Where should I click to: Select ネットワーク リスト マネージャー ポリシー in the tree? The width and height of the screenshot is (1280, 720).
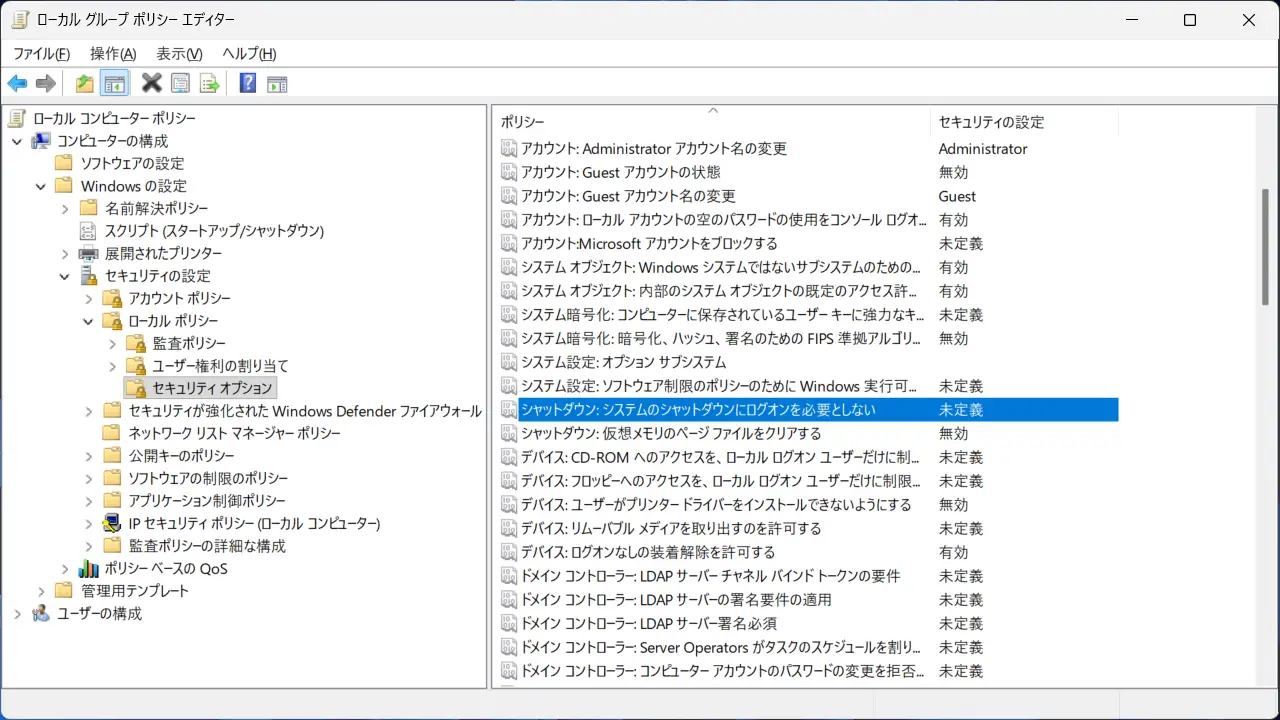pos(234,433)
